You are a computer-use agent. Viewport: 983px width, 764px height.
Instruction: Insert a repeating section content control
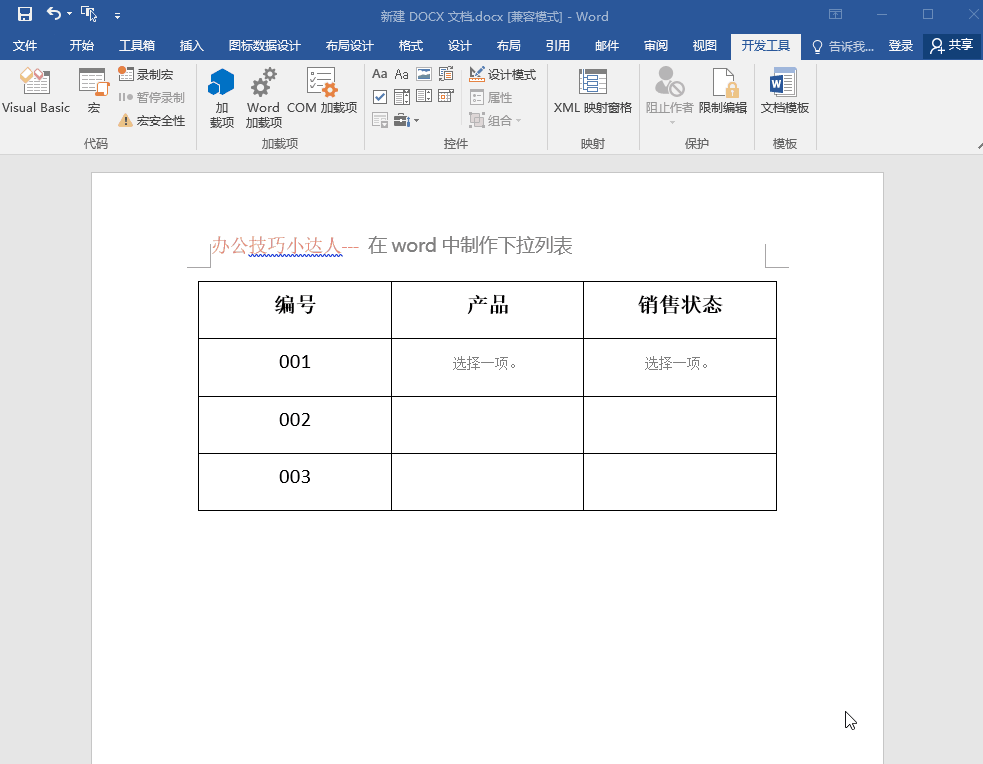(379, 120)
